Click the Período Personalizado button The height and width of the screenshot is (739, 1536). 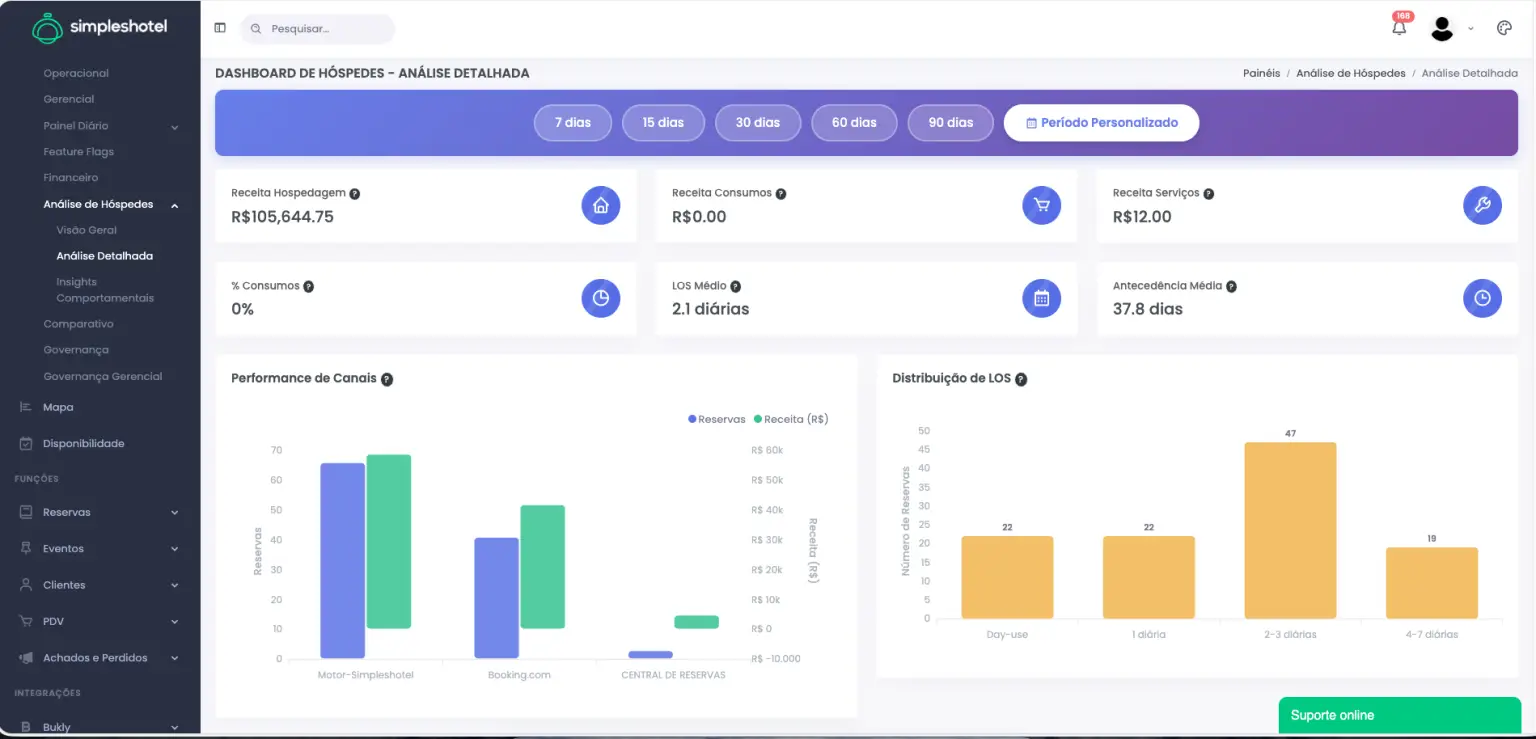[1101, 122]
